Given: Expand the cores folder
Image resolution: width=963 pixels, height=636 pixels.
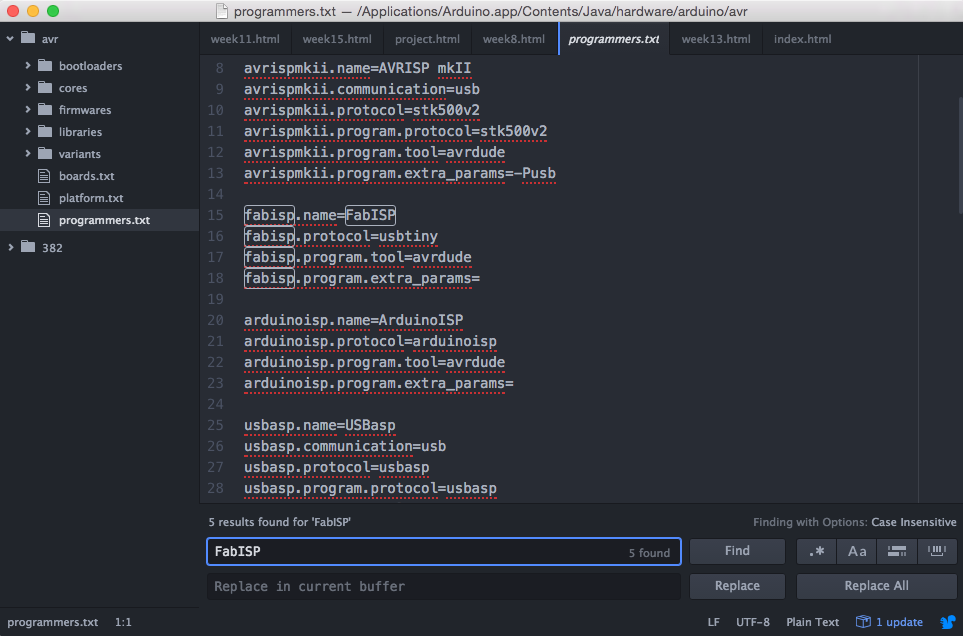Looking at the screenshot, I should click(x=28, y=87).
